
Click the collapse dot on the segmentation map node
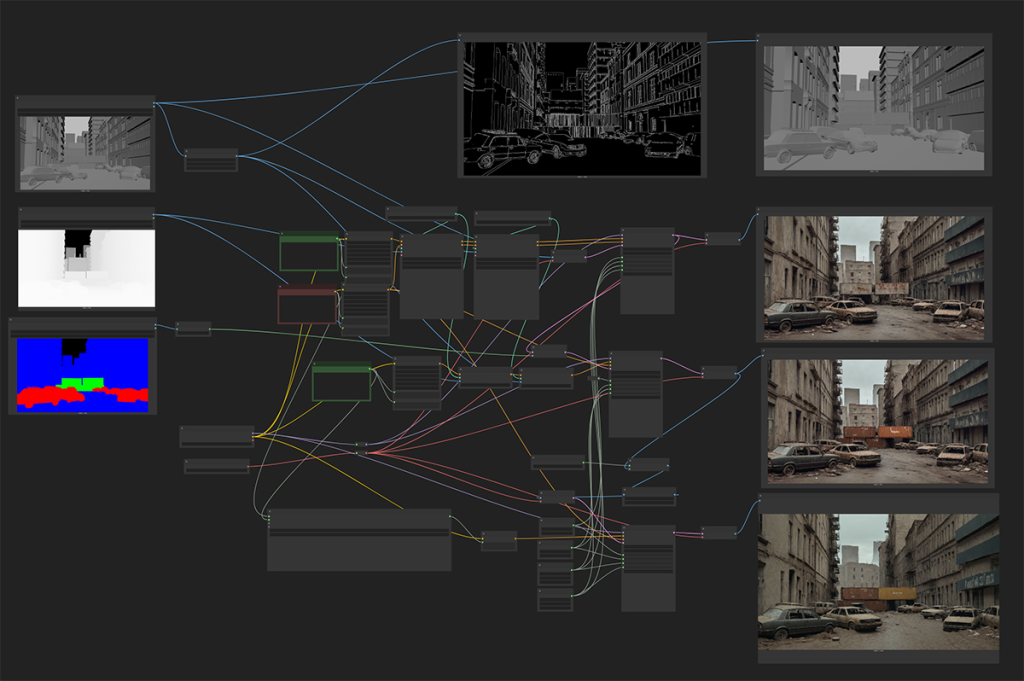(12, 319)
